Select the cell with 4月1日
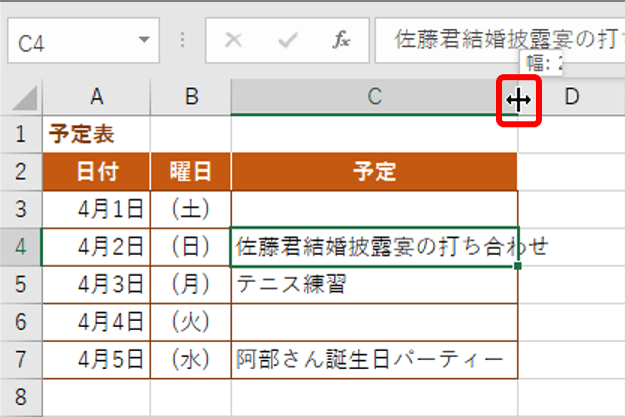The height and width of the screenshot is (417, 625). coord(96,209)
